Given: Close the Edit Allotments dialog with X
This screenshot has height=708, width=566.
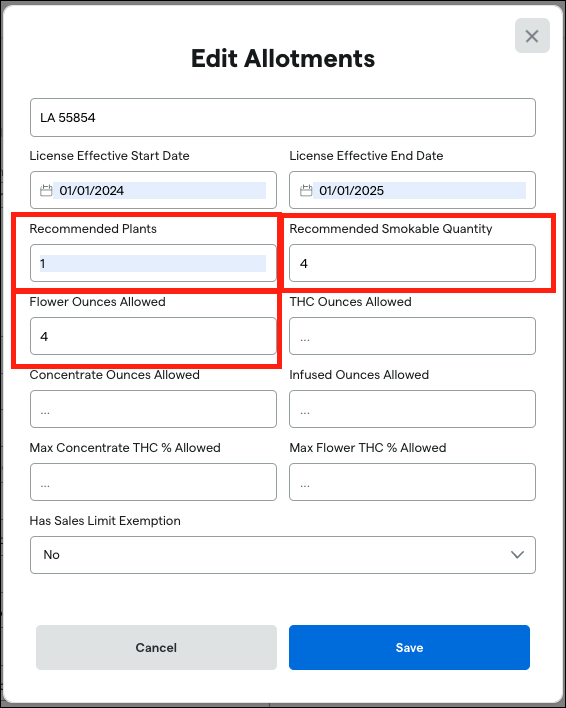Looking at the screenshot, I should (x=532, y=36).
